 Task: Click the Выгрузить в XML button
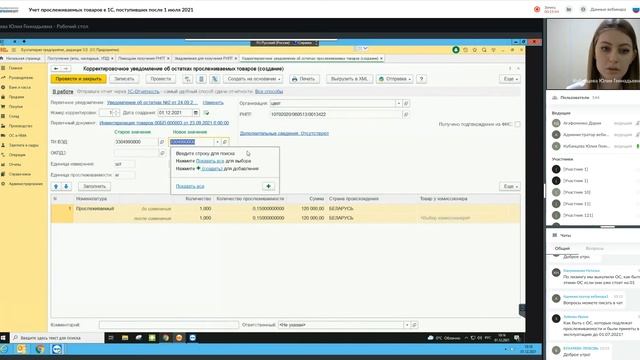click(349, 79)
